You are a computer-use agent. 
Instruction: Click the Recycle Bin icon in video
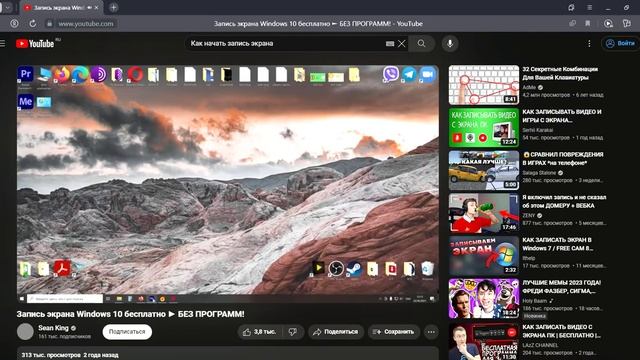427,269
